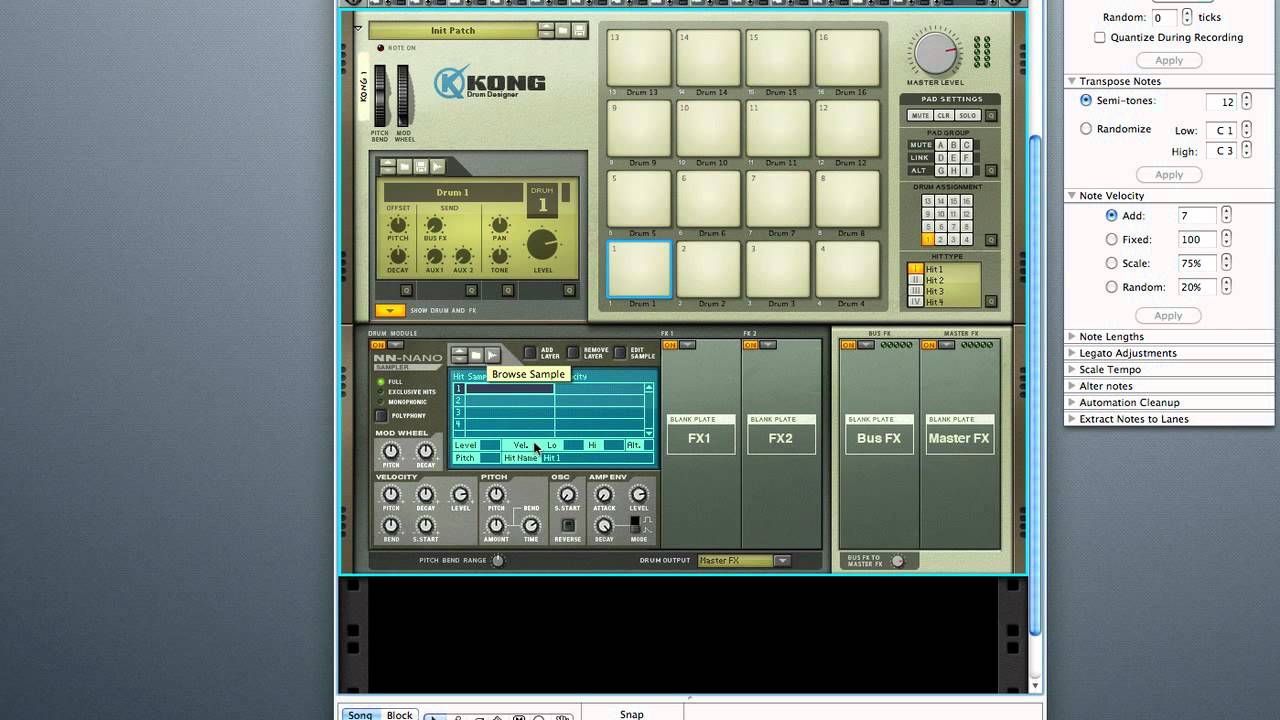Open FX2 slot device dropdown arrow
The height and width of the screenshot is (720, 1280).
[768, 345]
